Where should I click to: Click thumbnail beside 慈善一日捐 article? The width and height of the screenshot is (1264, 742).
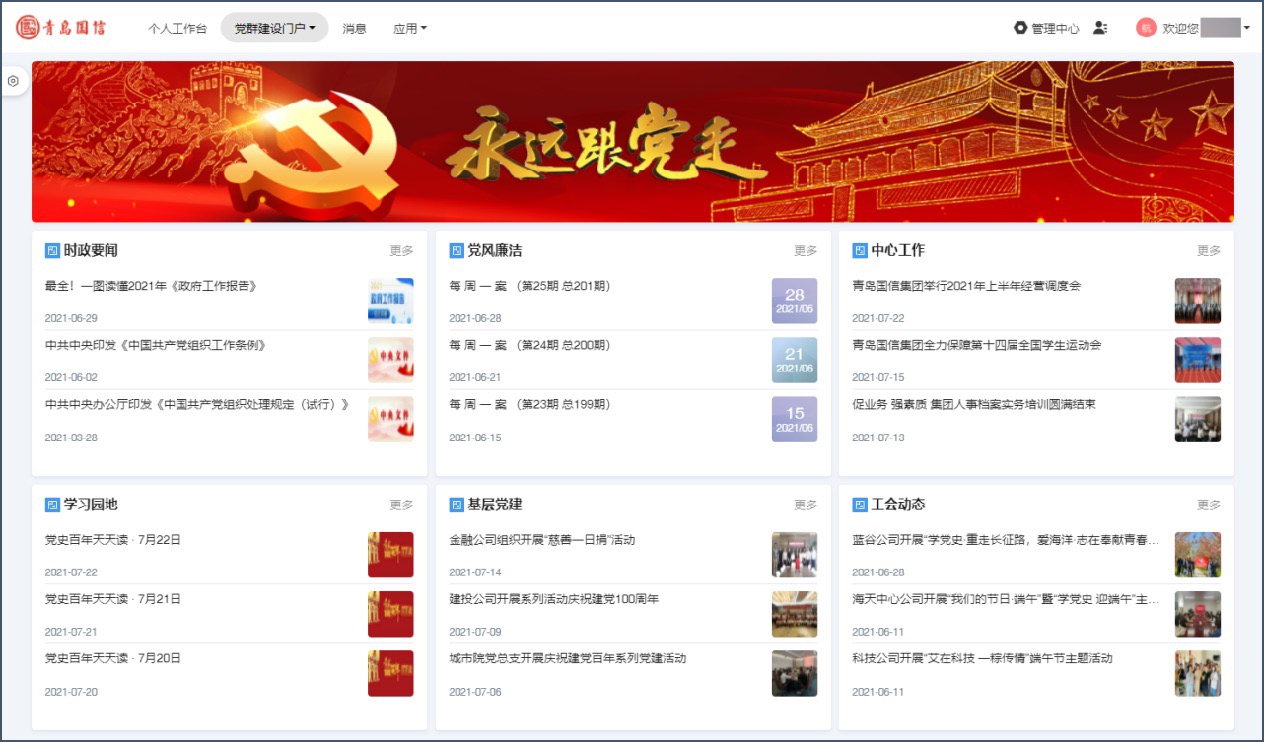click(795, 555)
